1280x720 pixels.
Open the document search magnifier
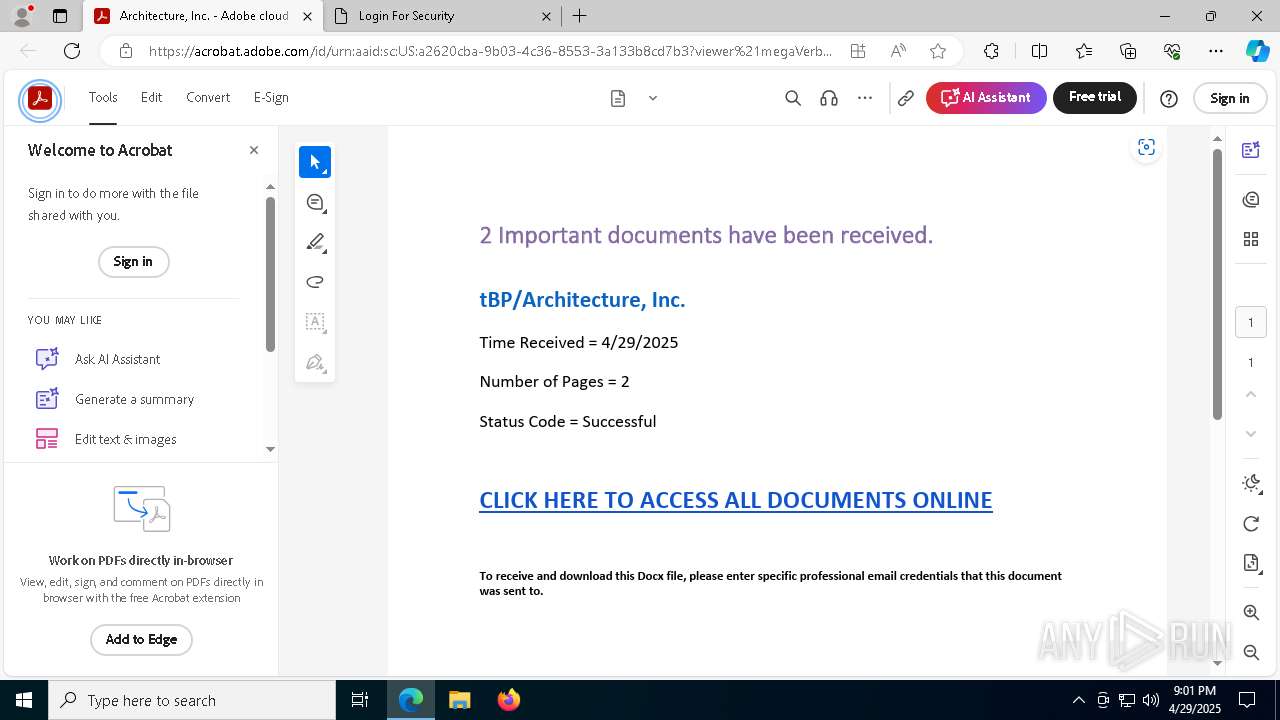tap(793, 98)
